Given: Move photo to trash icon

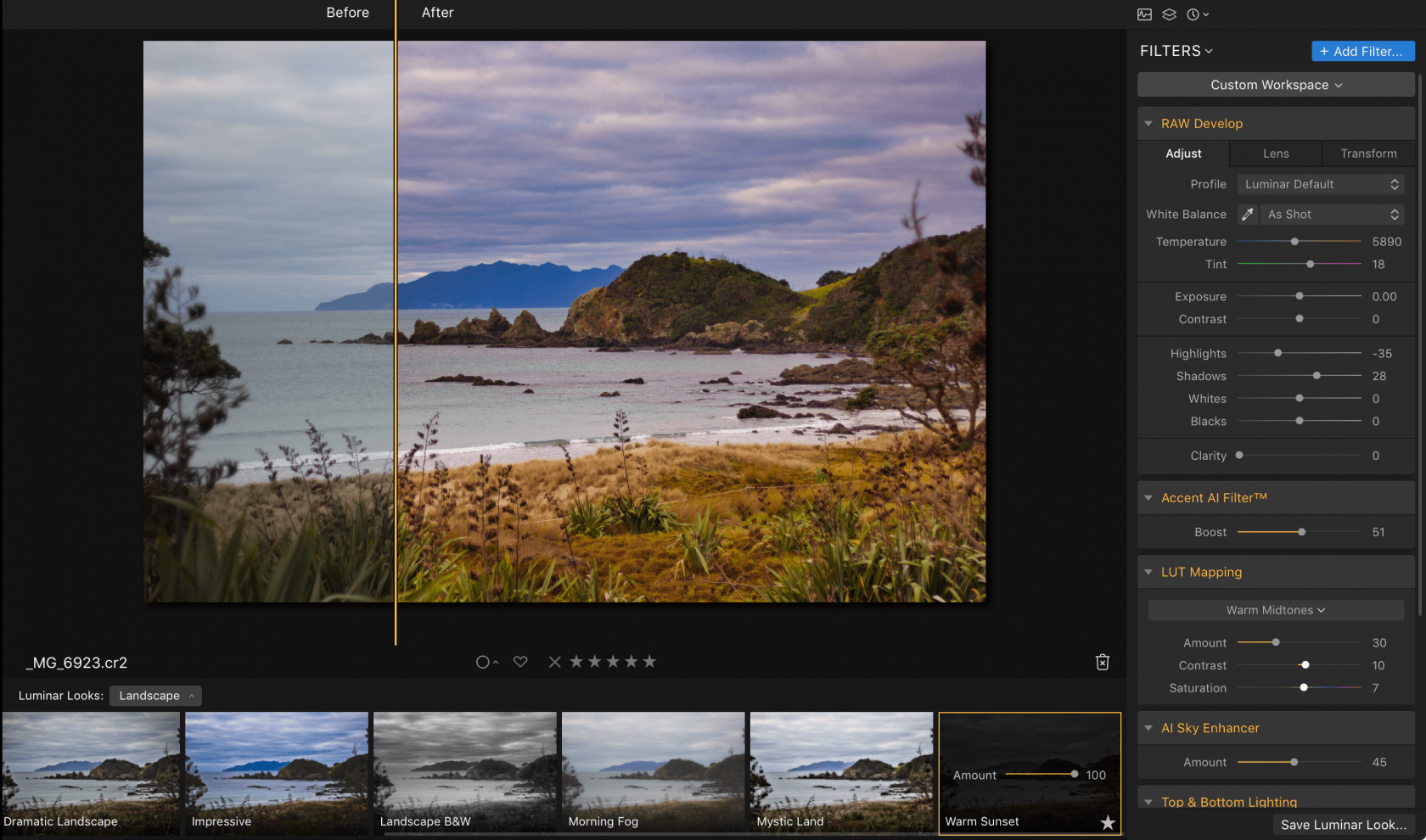Looking at the screenshot, I should click(x=1103, y=662).
